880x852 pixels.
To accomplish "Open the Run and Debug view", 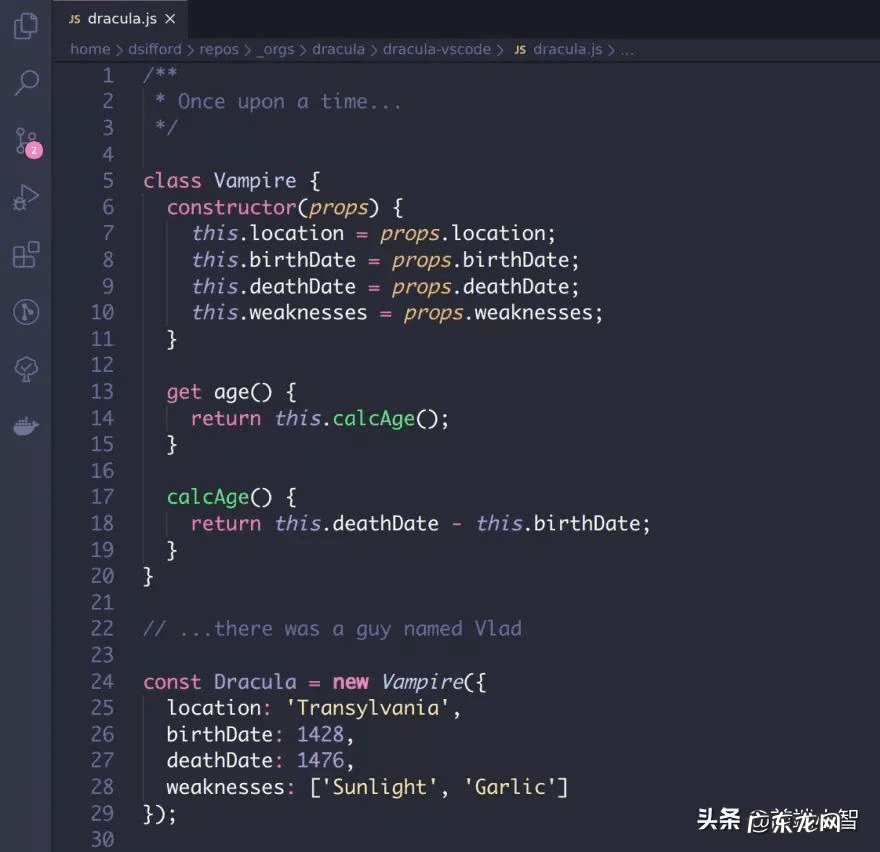I will 26,198.
